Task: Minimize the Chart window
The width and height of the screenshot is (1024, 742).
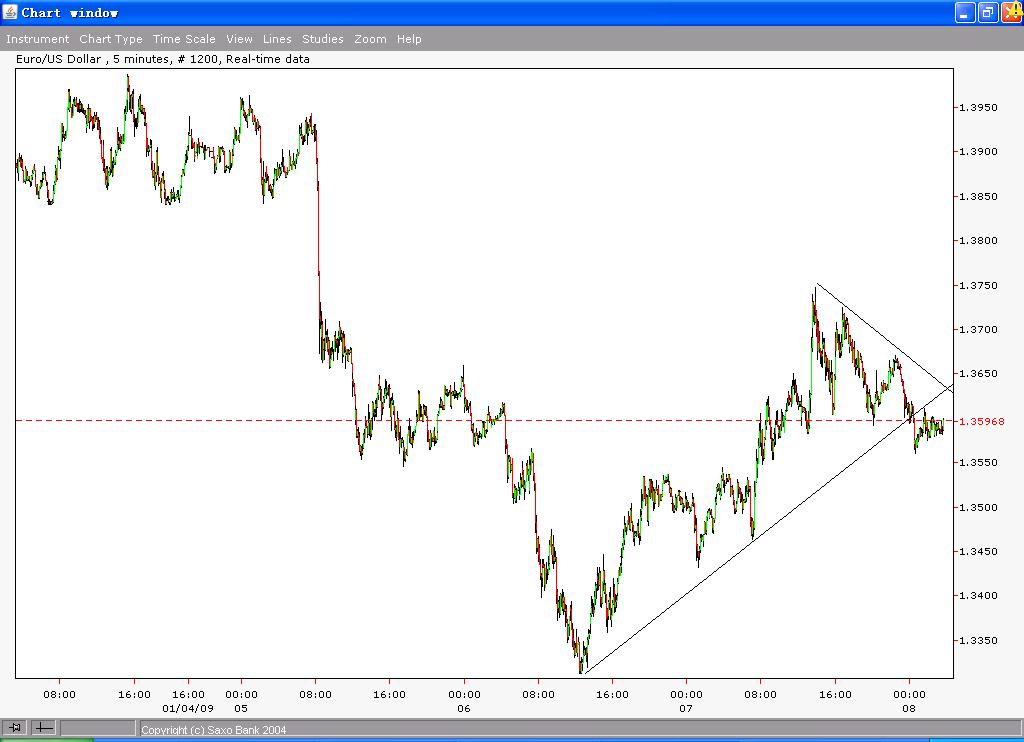Action: (965, 12)
